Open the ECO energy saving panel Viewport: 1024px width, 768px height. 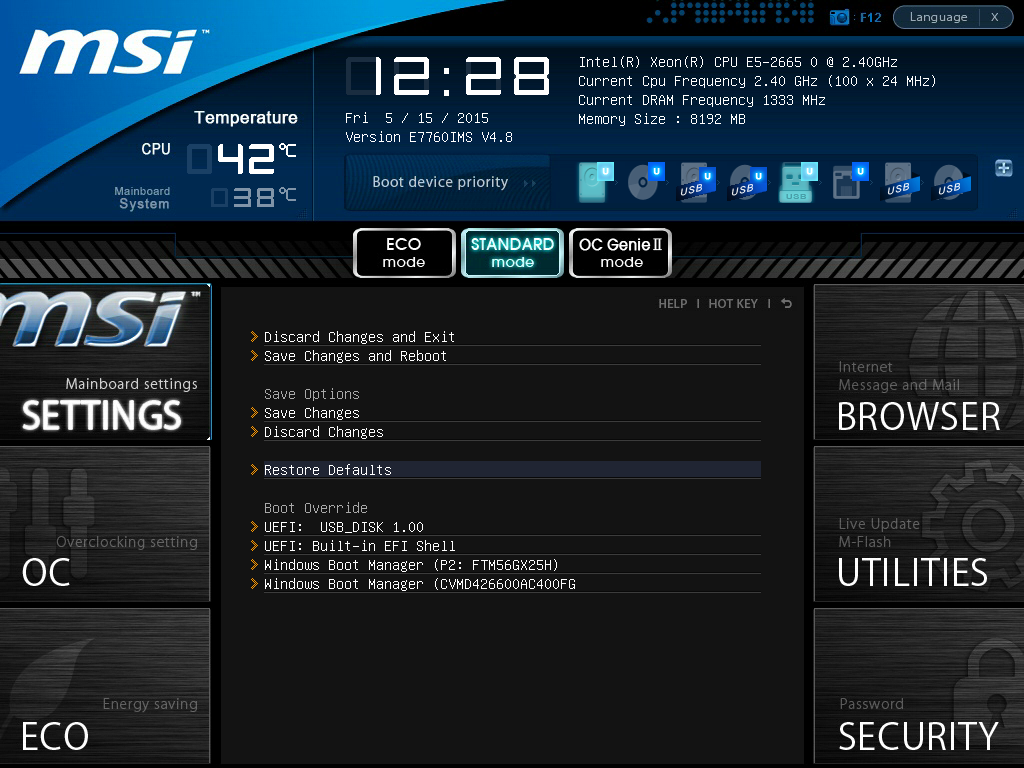coord(105,686)
